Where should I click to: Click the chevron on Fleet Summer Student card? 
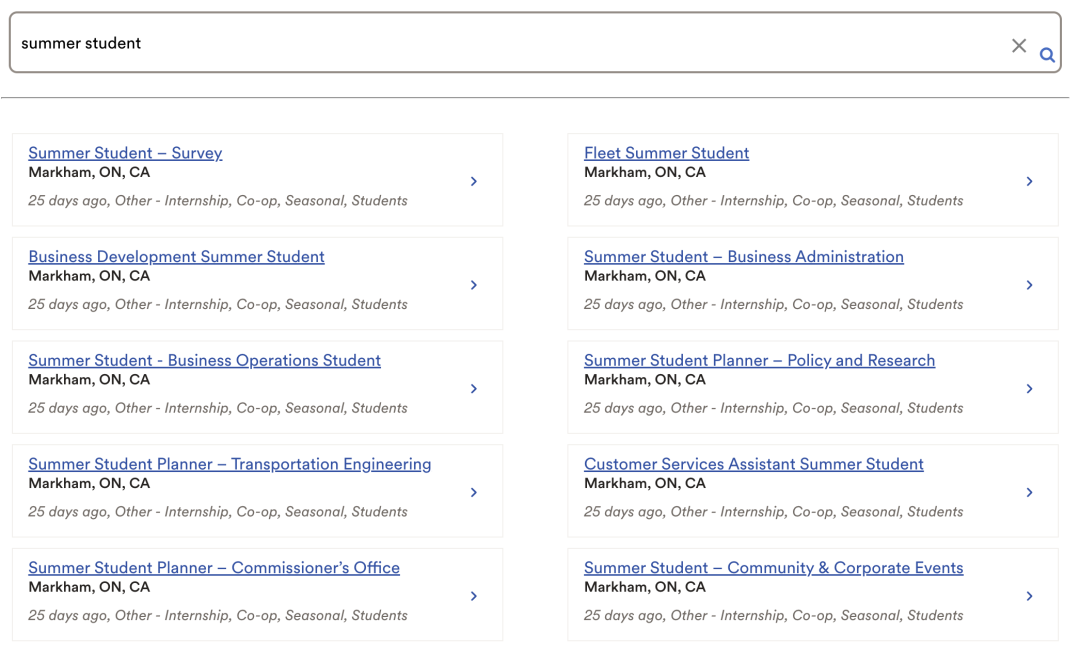point(1029,181)
